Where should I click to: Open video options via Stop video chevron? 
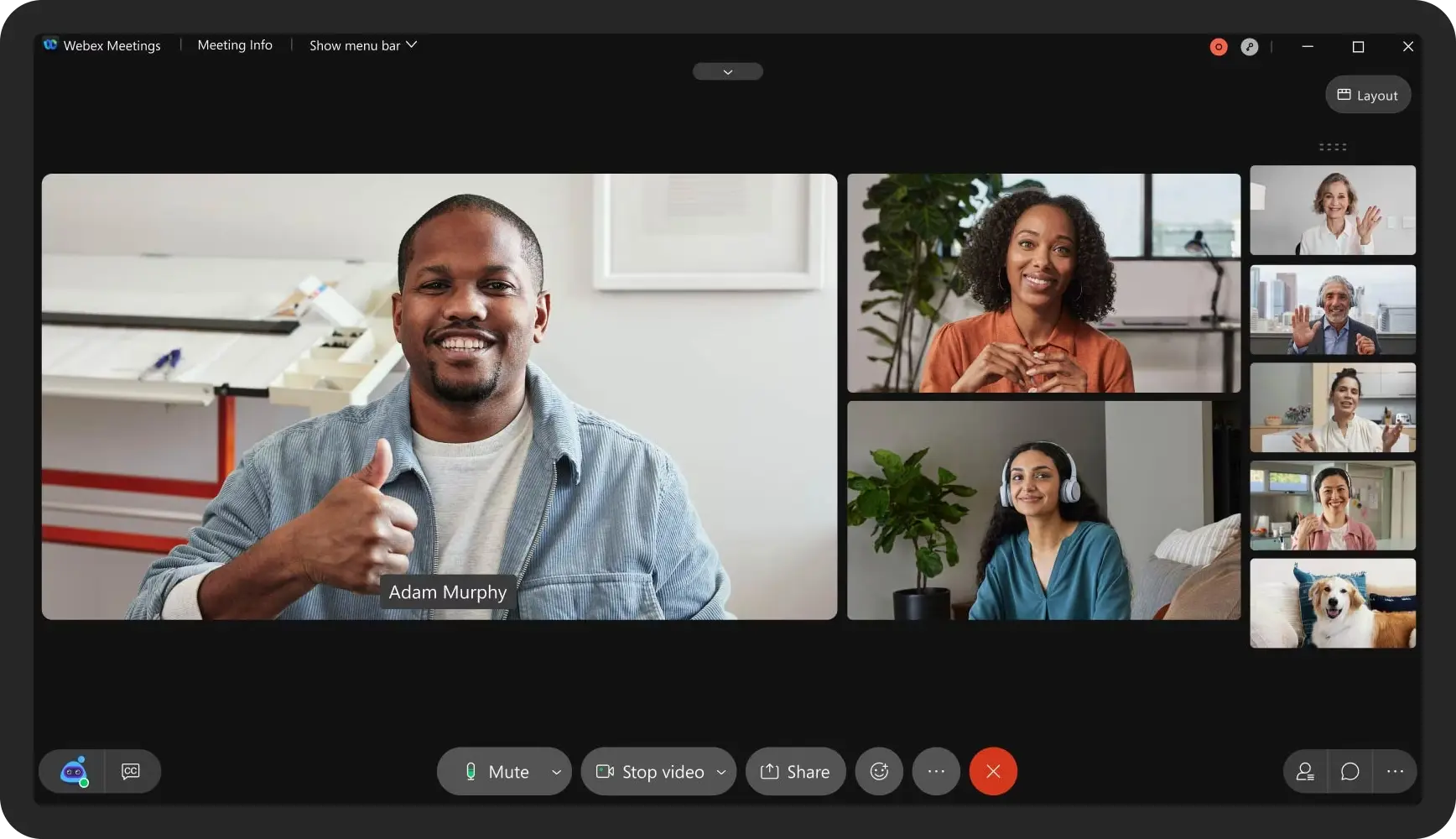pos(721,771)
